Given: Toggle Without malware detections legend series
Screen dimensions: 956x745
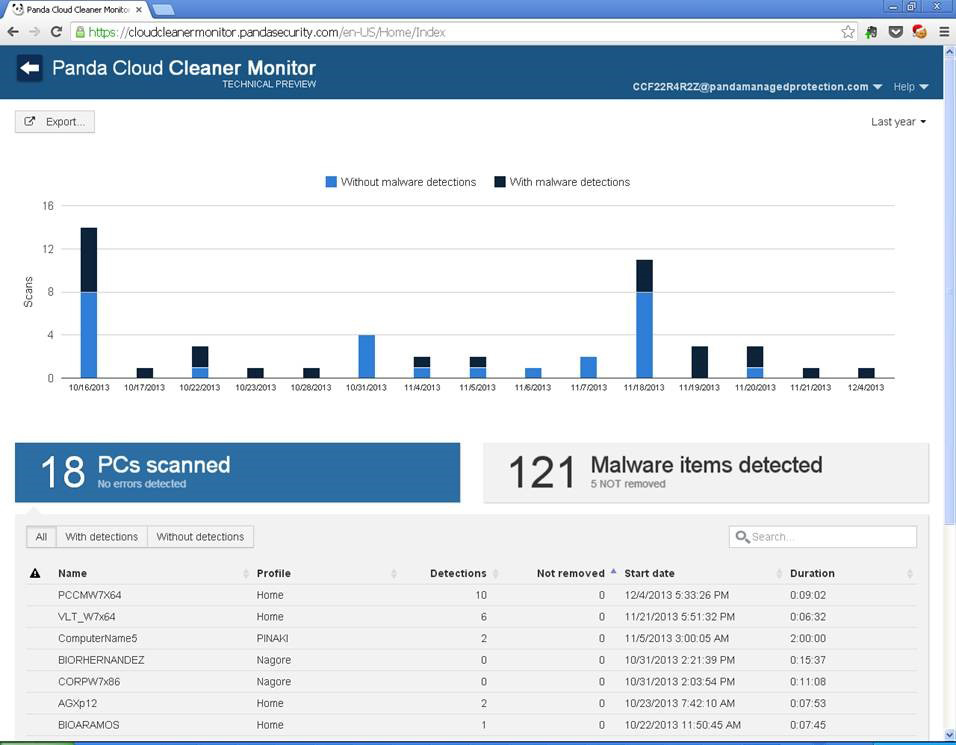Looking at the screenshot, I should [x=401, y=182].
